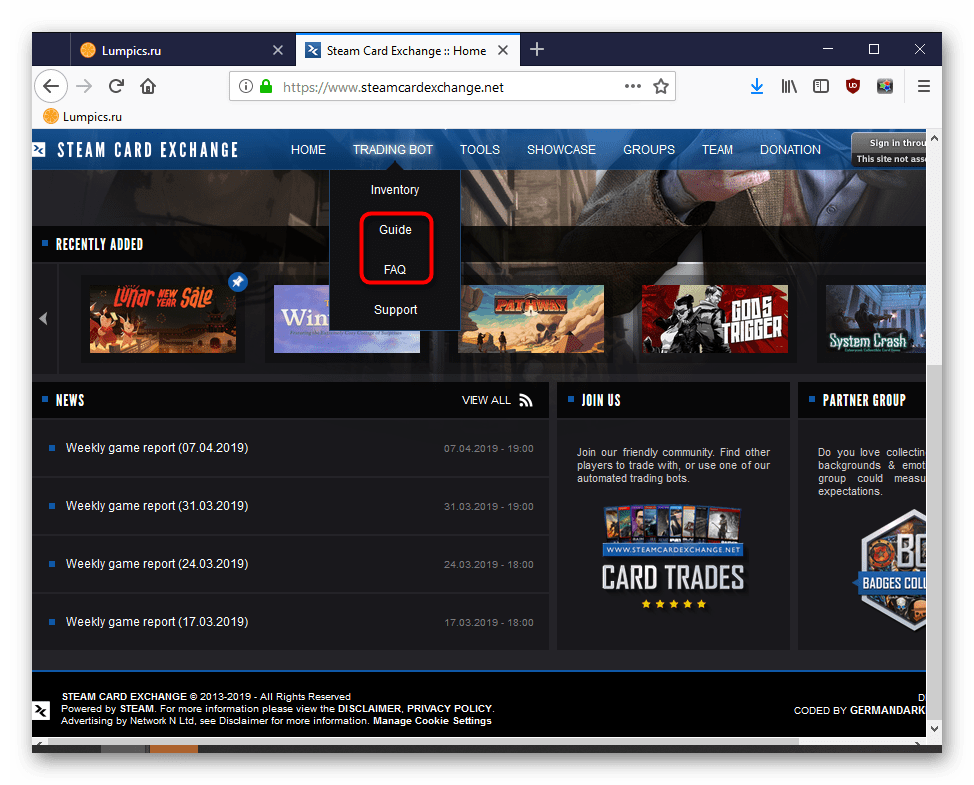Open the Firefox hamburger menu
This screenshot has width=974, height=785.
click(x=924, y=86)
